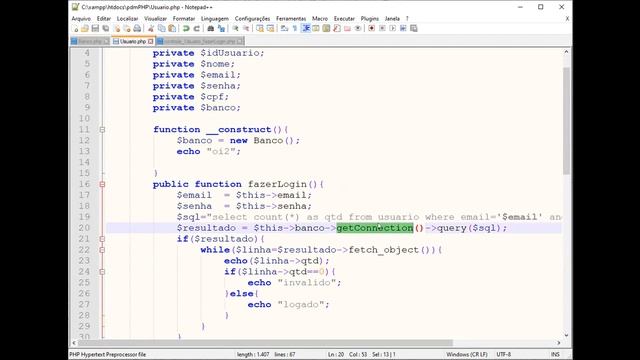Close the current document via toolbar icon
This screenshot has width=640, height=360.
click(117, 28)
